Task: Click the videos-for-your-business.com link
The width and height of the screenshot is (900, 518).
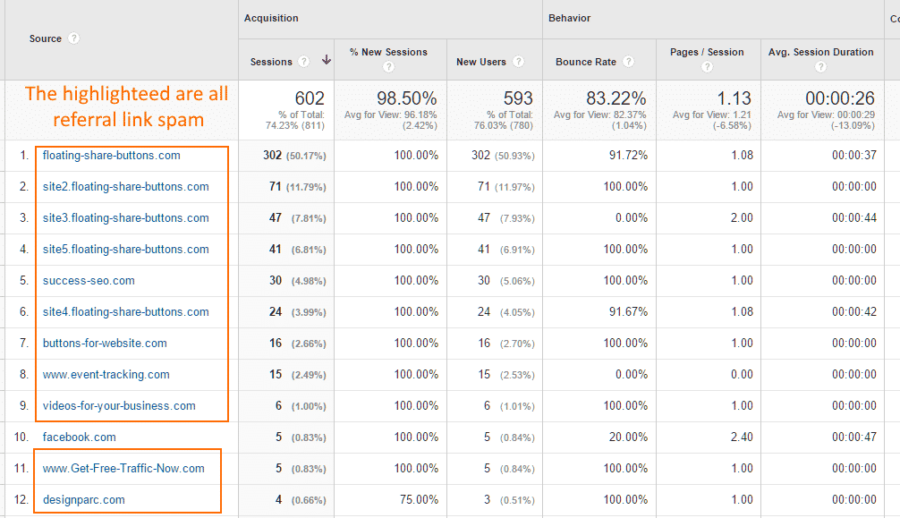Action: [x=119, y=405]
